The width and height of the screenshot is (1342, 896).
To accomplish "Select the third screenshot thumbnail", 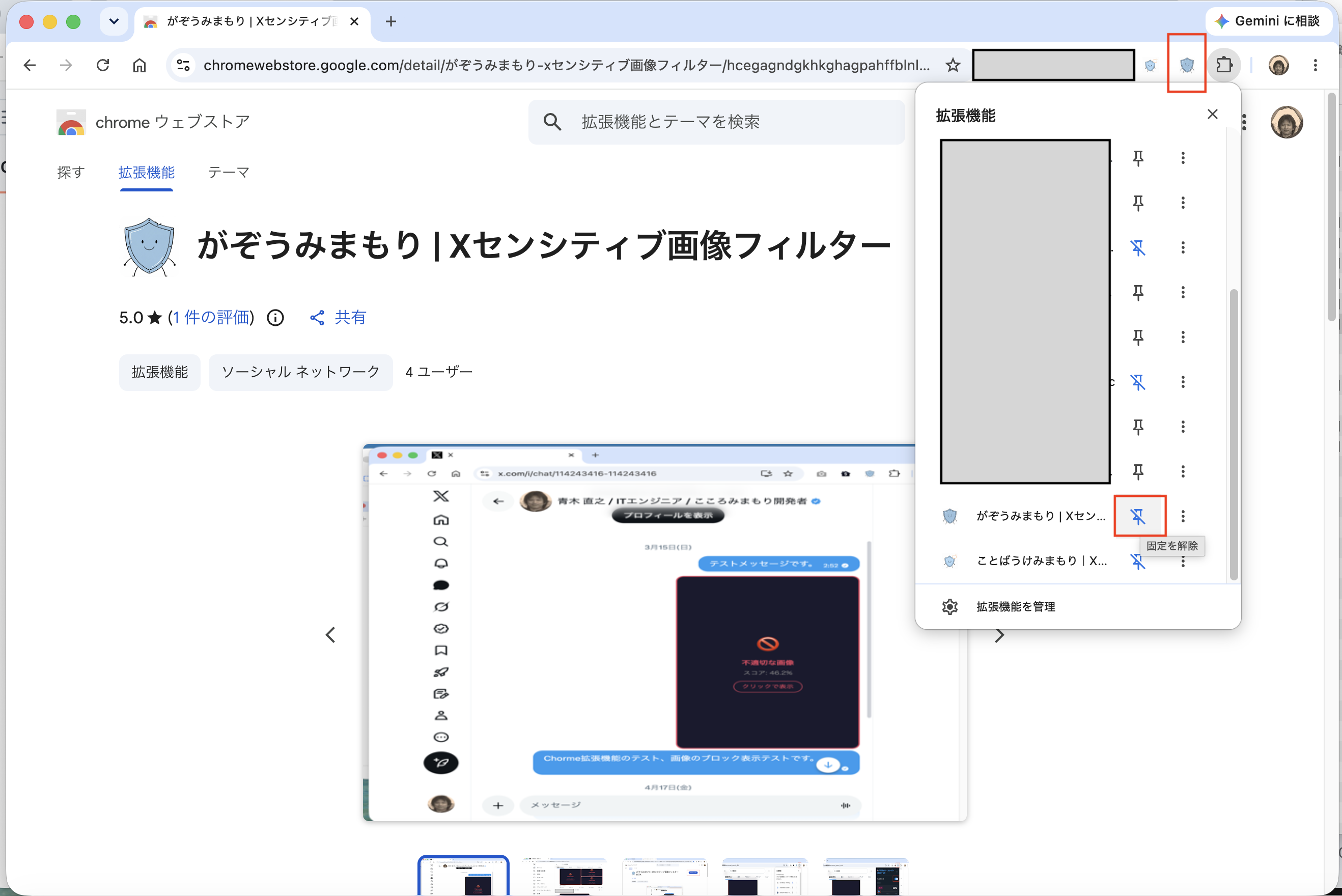I will pos(664,876).
